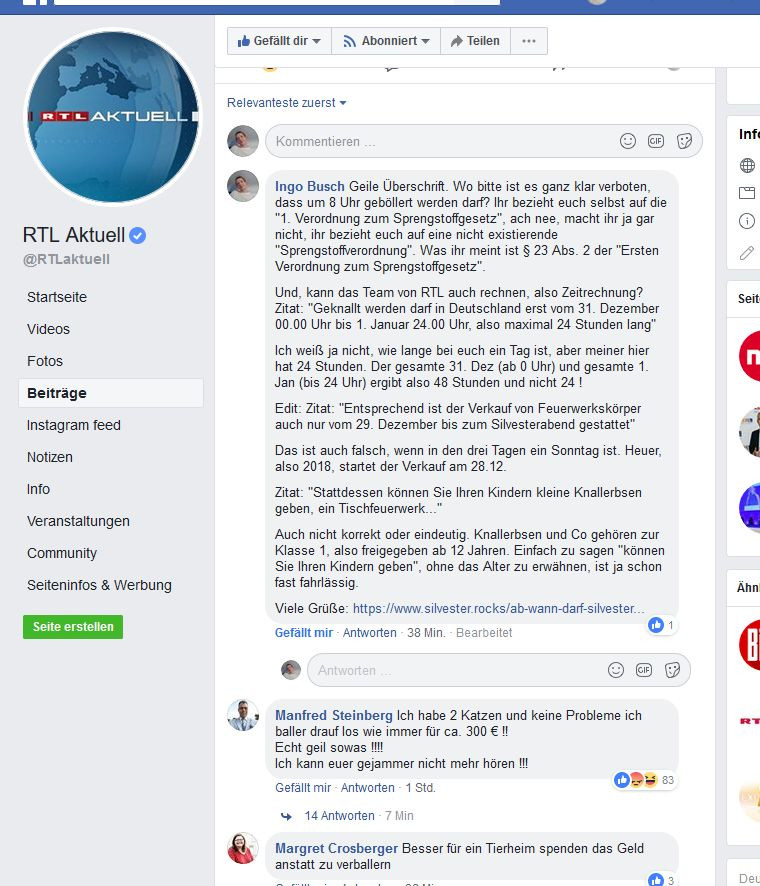Add a GIF to the Antworten reply

[x=644, y=670]
